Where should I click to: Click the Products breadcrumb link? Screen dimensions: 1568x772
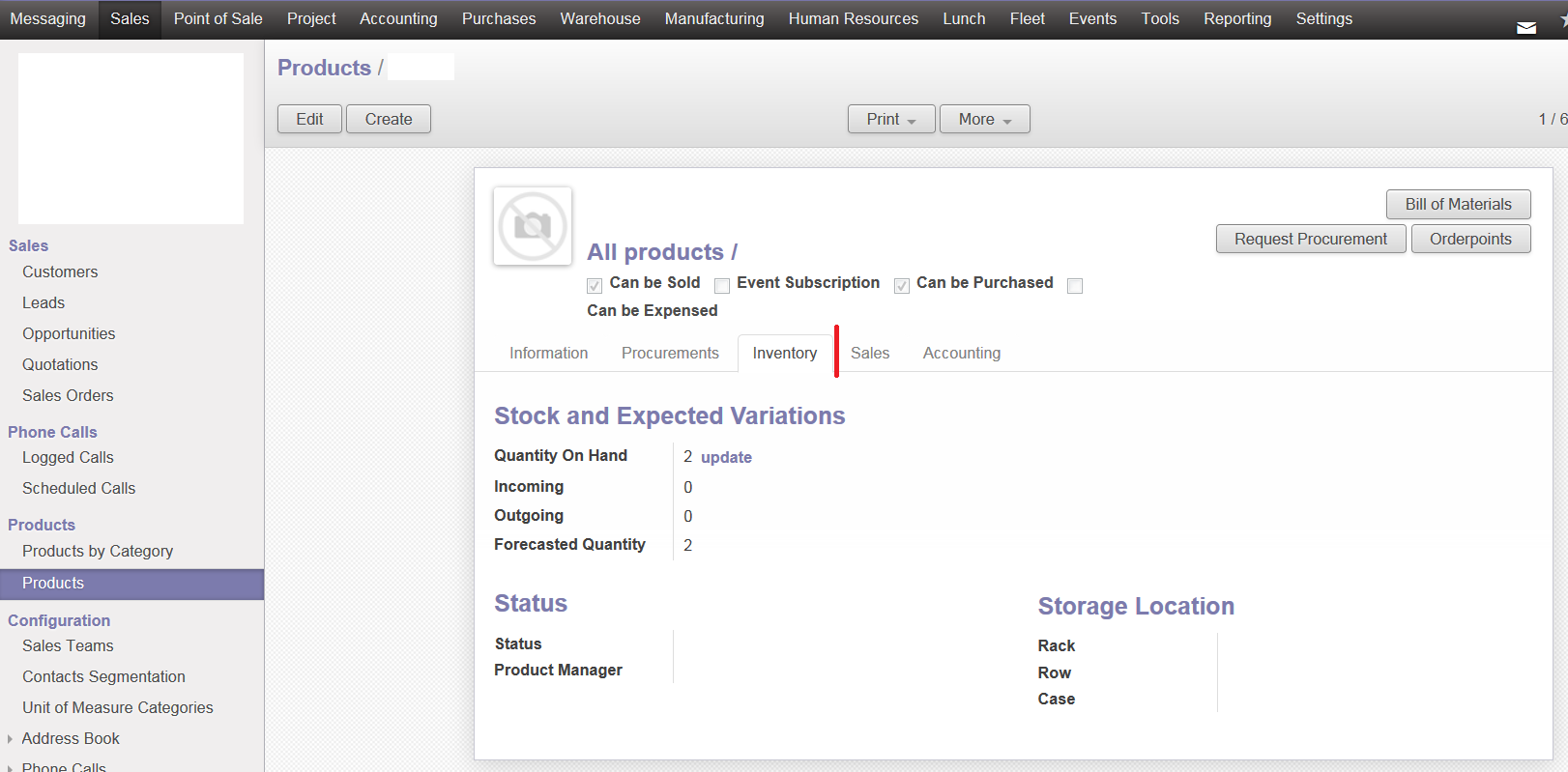(324, 68)
